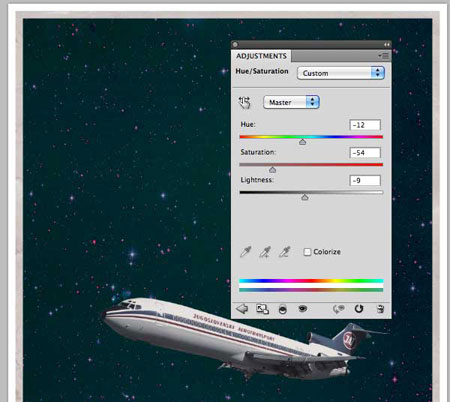Switch panel to expanded view icon
The width and height of the screenshot is (450, 402).
(262, 309)
